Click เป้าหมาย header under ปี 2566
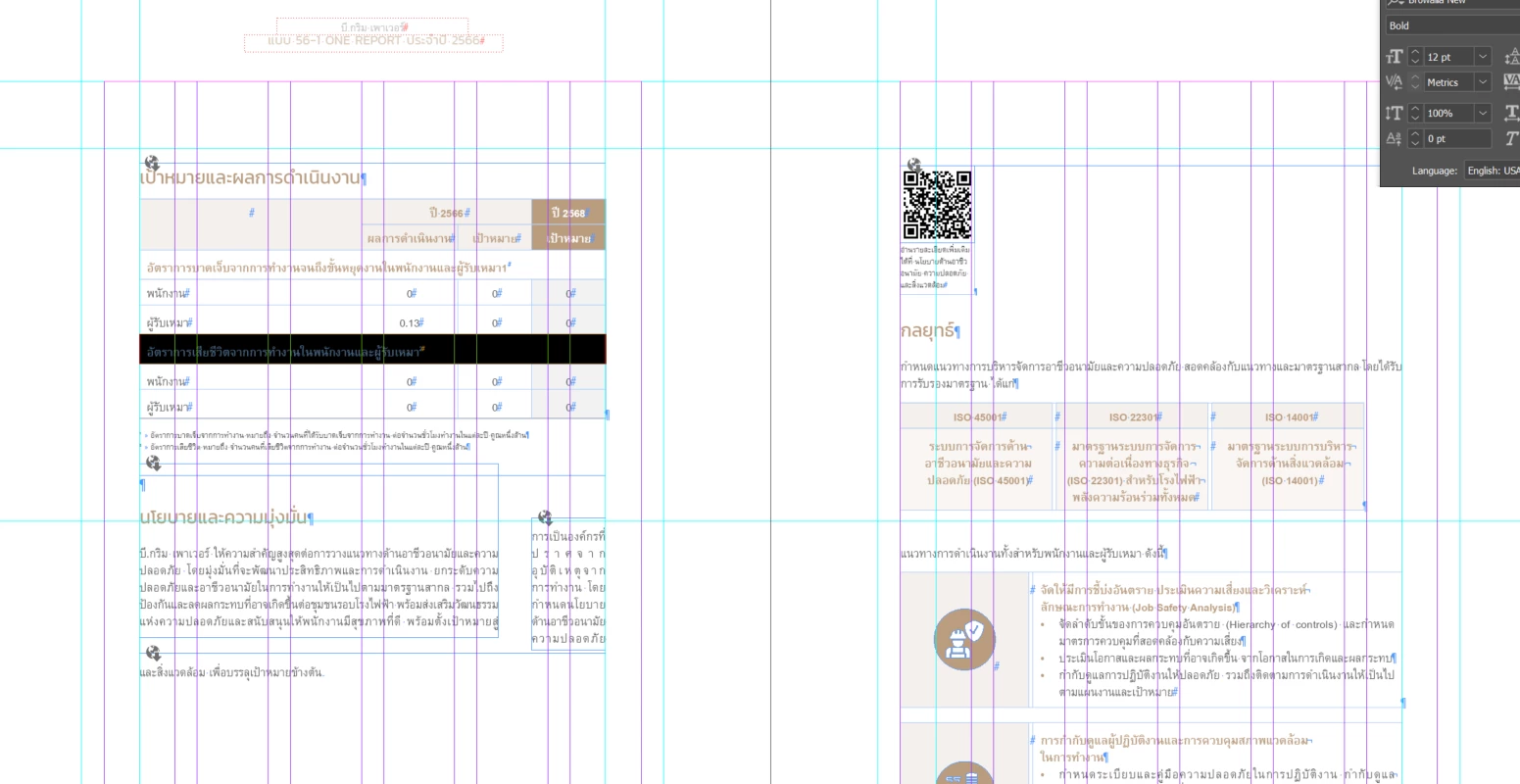 click(x=495, y=238)
